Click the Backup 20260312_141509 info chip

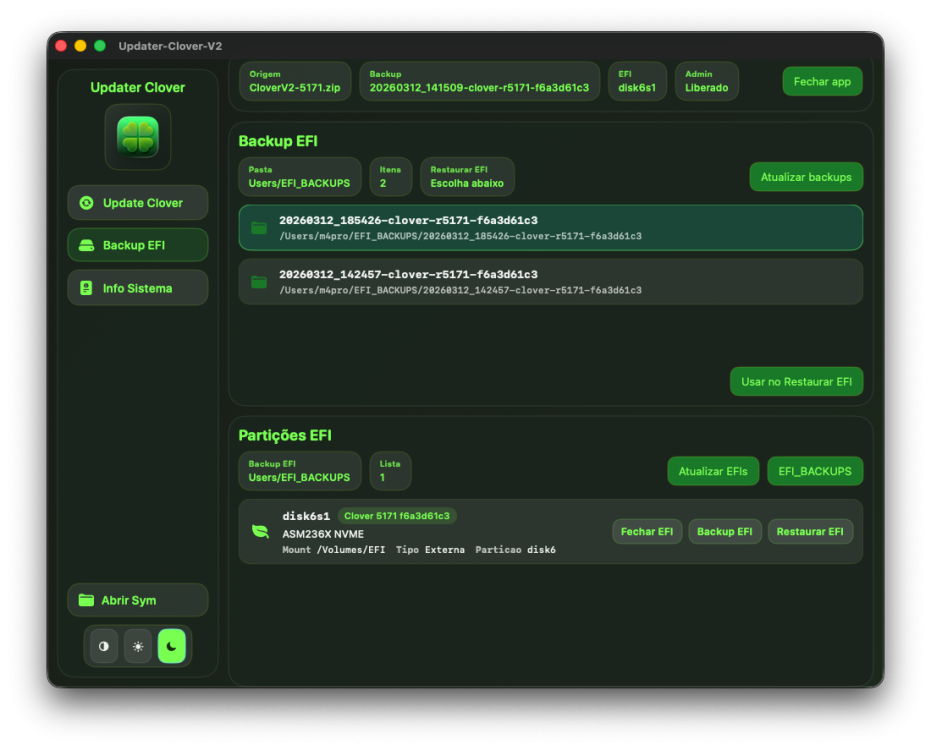pos(479,81)
